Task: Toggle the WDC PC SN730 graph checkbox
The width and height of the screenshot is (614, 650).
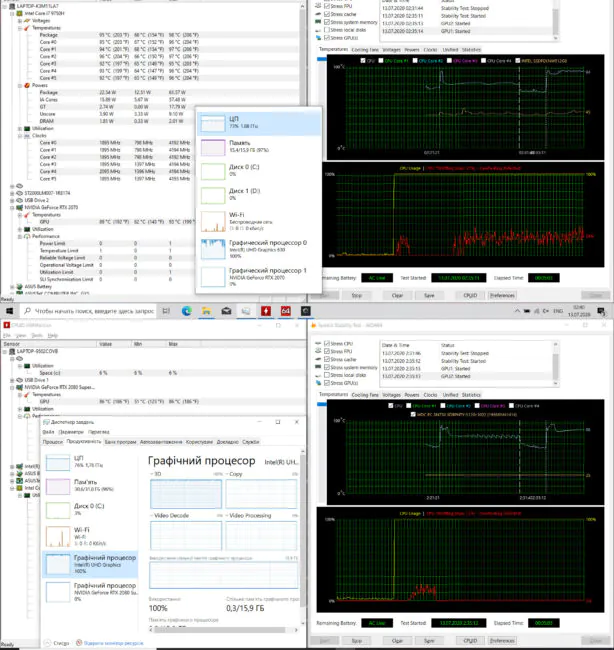Action: coord(413,414)
